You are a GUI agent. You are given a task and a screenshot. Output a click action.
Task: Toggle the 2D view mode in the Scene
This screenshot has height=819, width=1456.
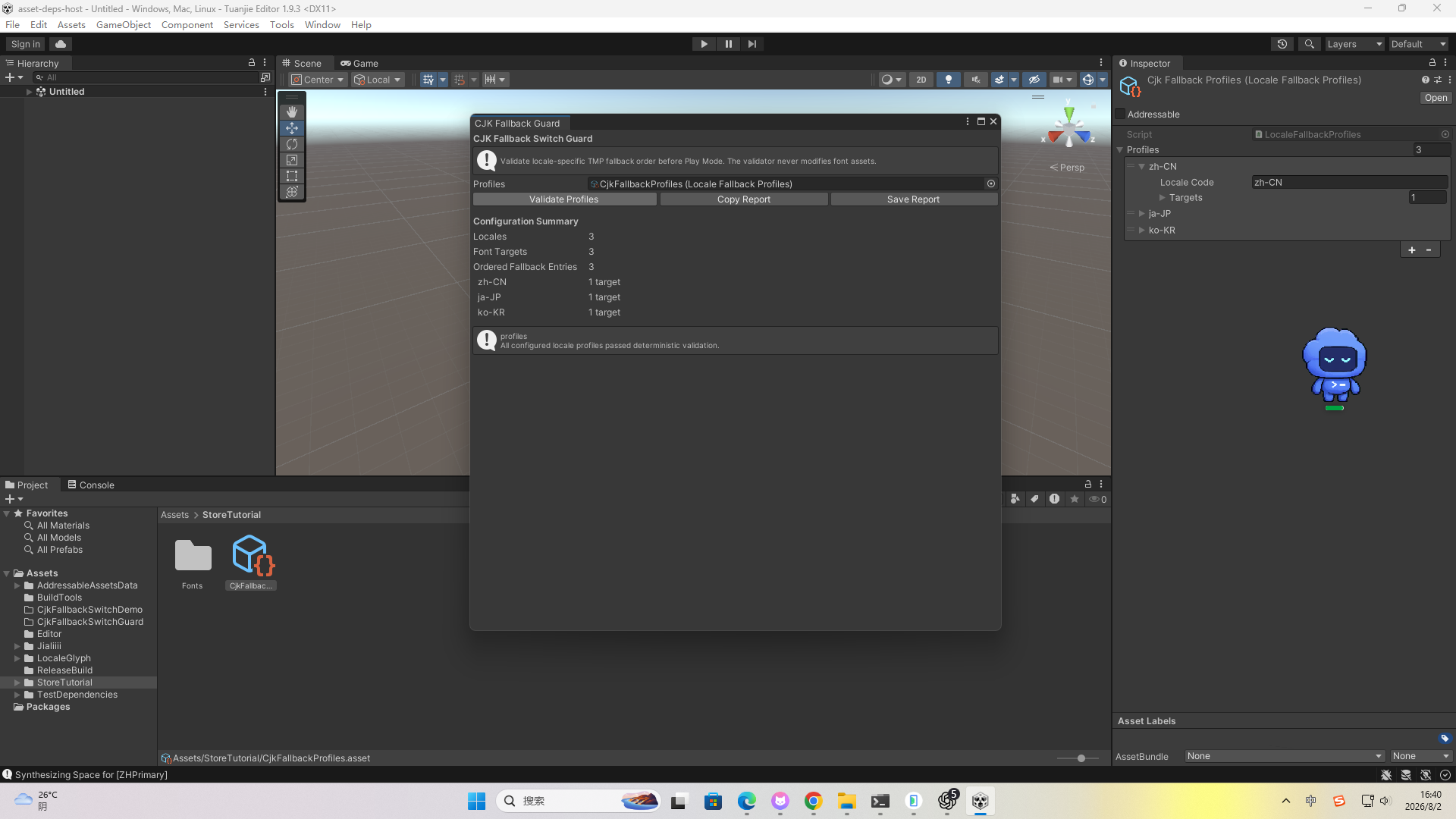(921, 80)
